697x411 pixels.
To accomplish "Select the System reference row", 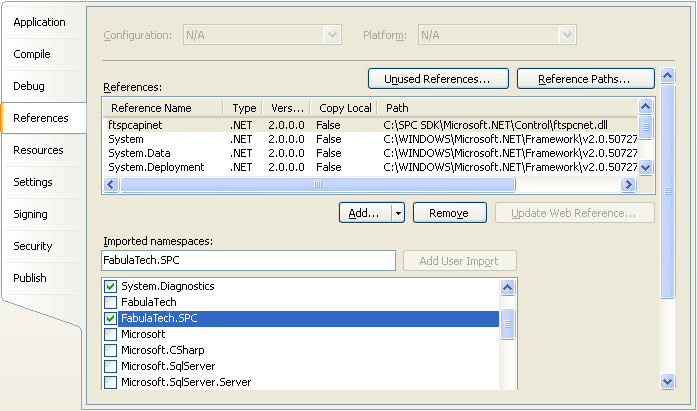I will pyautogui.click(x=370, y=139).
